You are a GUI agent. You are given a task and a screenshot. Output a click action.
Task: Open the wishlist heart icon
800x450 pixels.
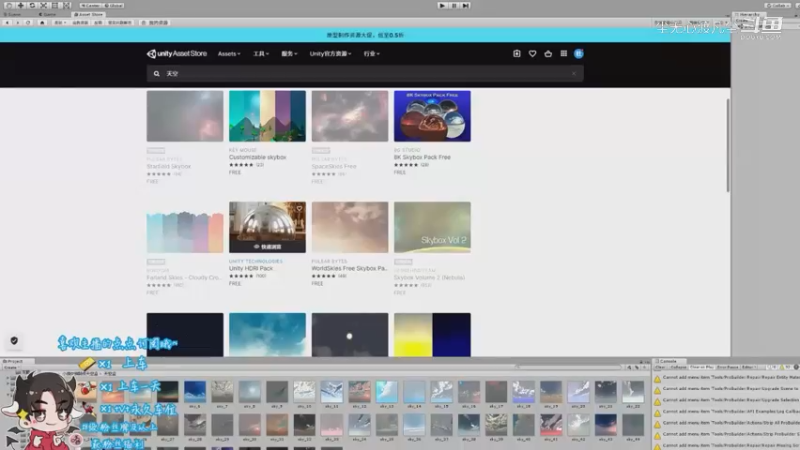tap(532, 54)
